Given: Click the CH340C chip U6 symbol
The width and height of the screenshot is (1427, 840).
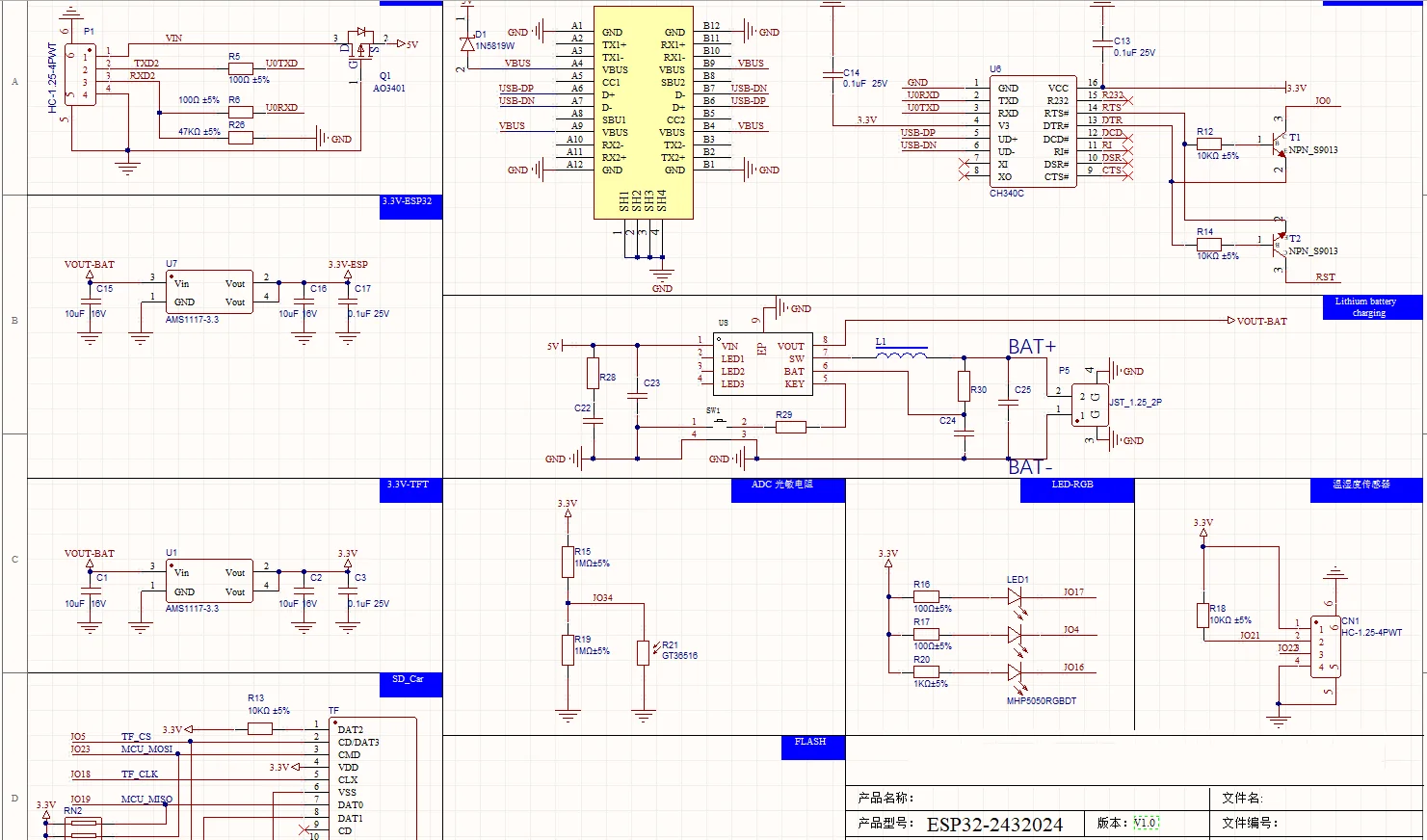Looking at the screenshot, I should [x=1032, y=132].
